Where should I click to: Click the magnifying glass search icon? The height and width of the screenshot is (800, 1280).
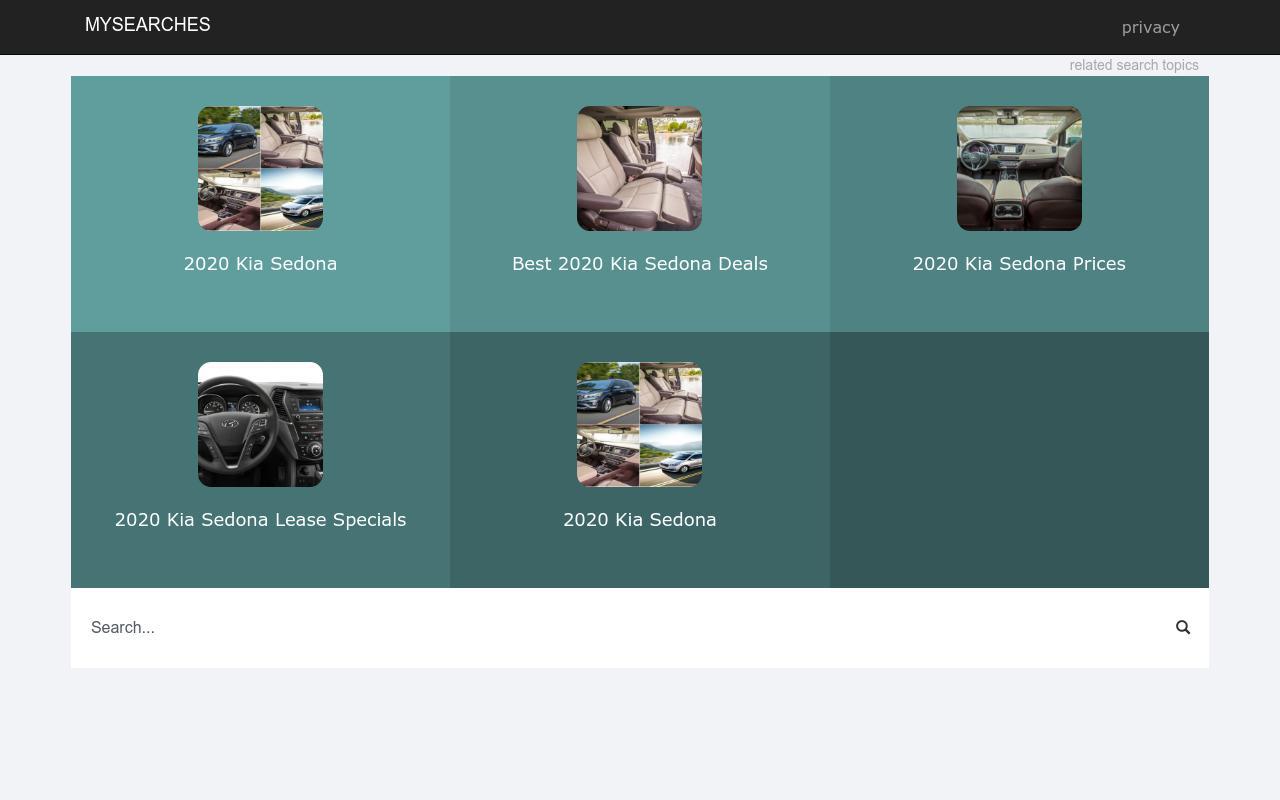(x=1183, y=627)
